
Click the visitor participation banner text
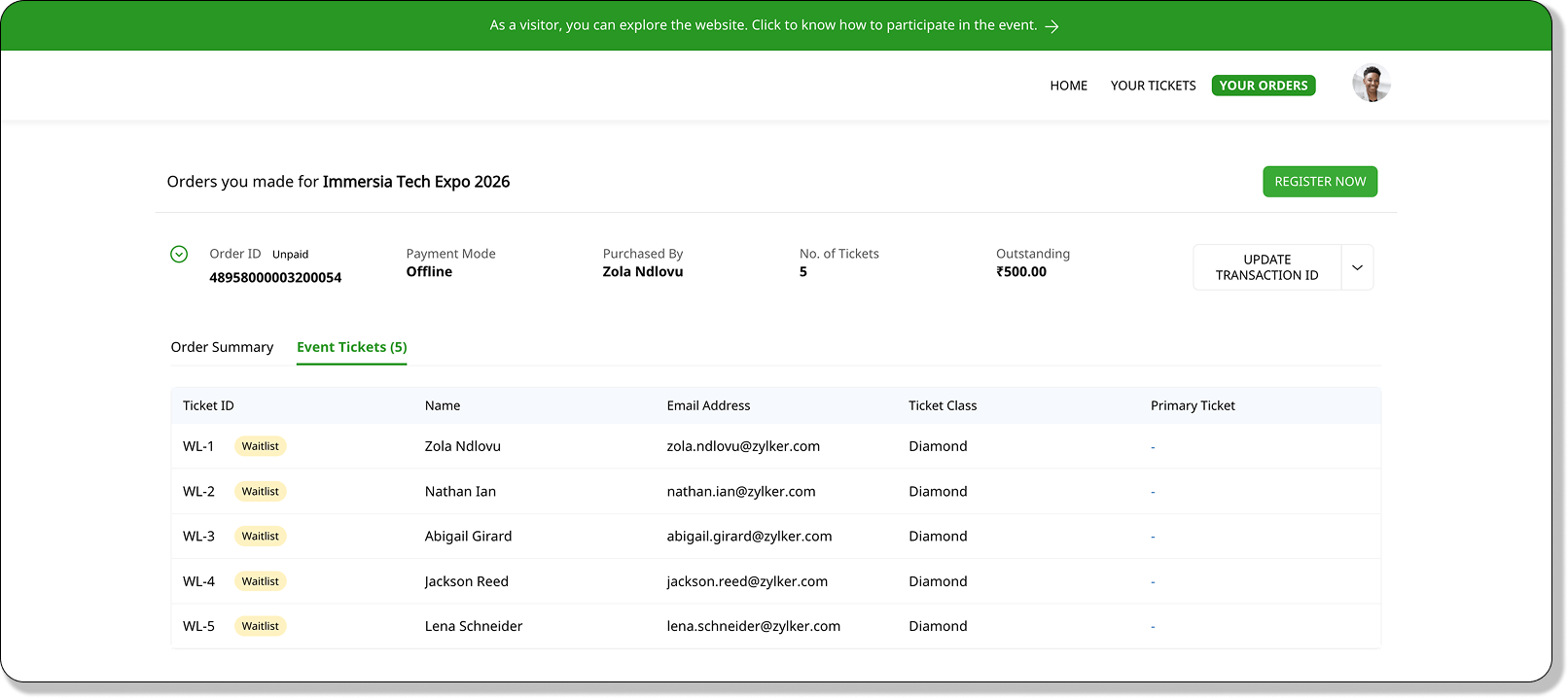tap(763, 25)
